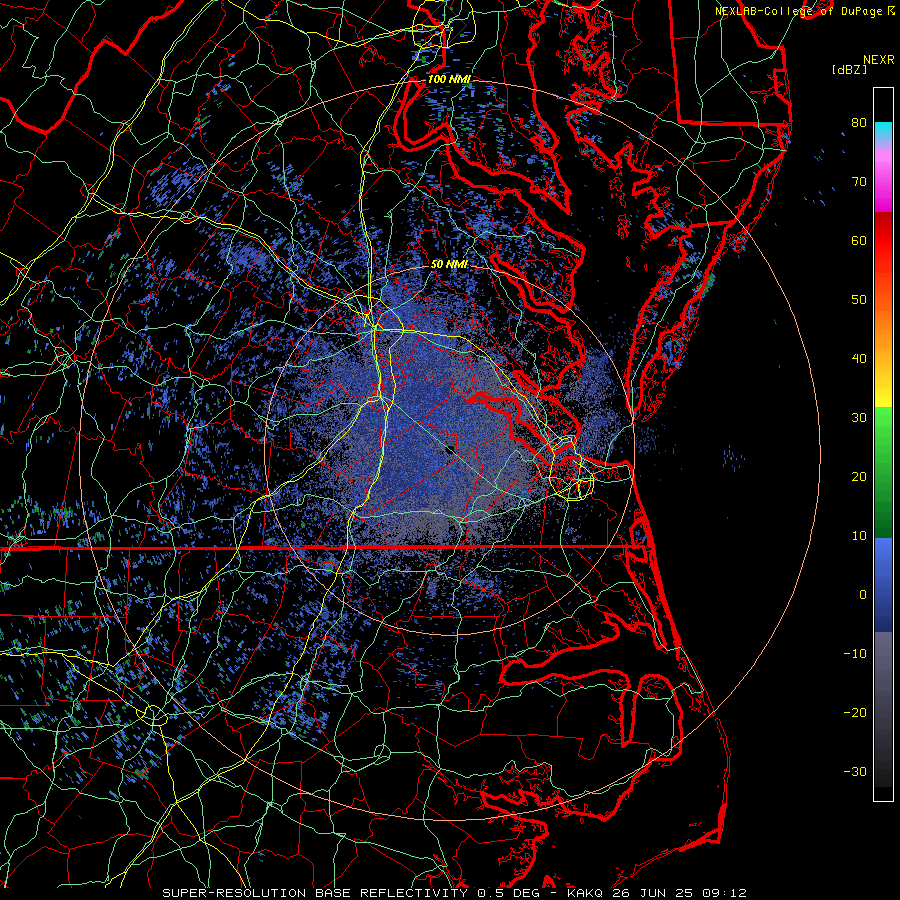Click the cyan segment of the color bar
This screenshot has height=900, width=900.
tap(883, 131)
